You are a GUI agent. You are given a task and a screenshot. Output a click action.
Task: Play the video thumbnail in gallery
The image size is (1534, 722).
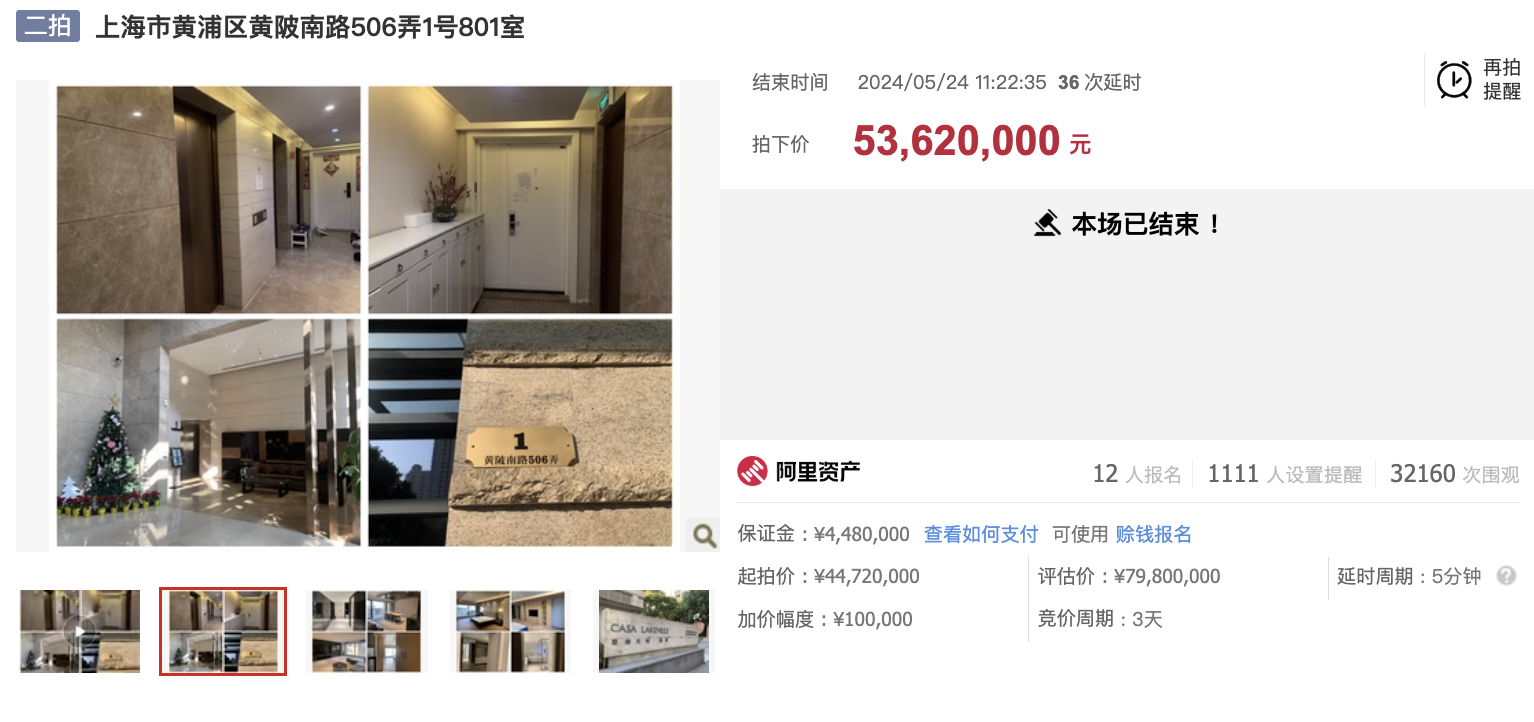click(80, 631)
